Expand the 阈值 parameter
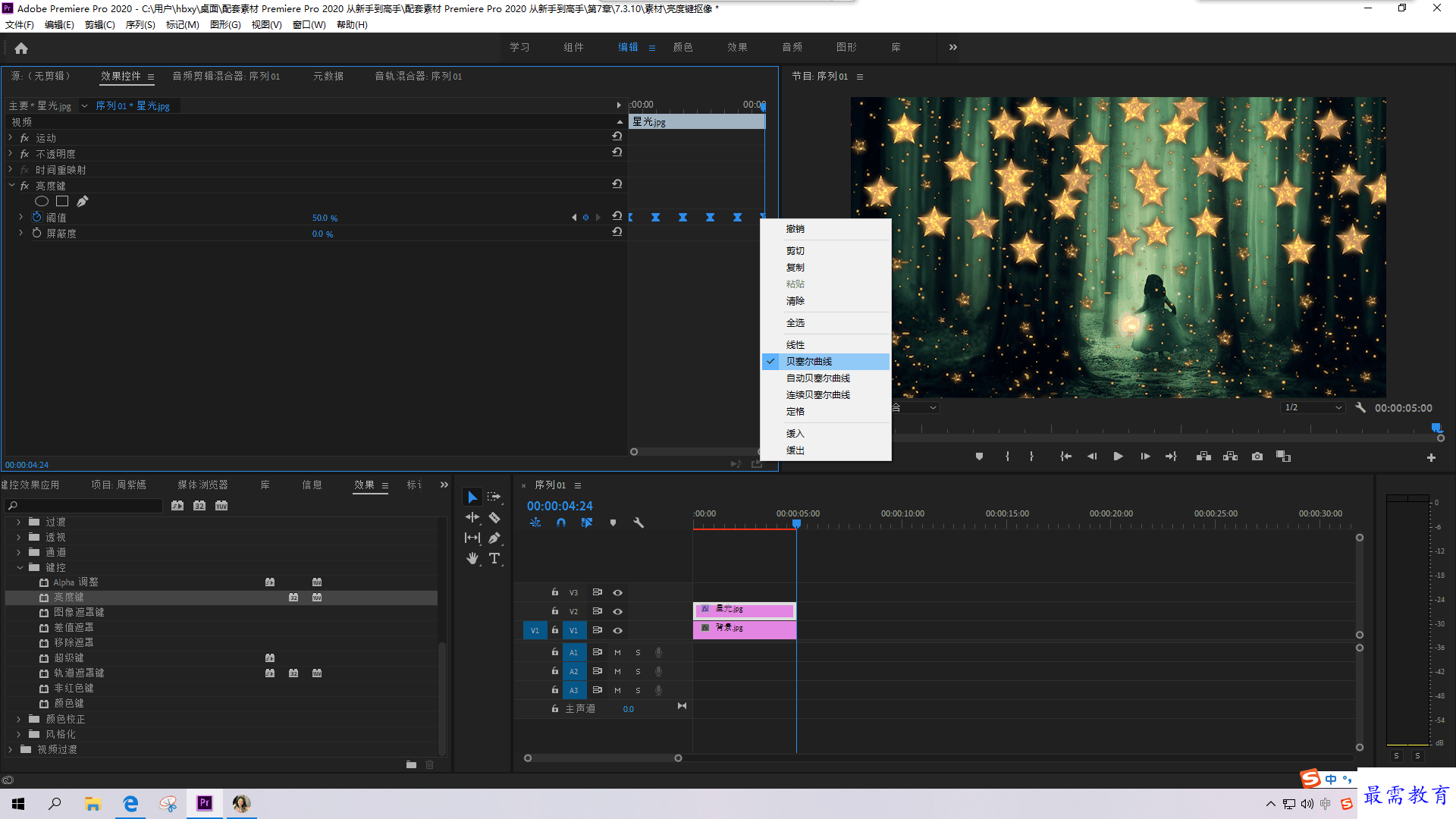Screen dimensions: 1456x819 click(20, 217)
